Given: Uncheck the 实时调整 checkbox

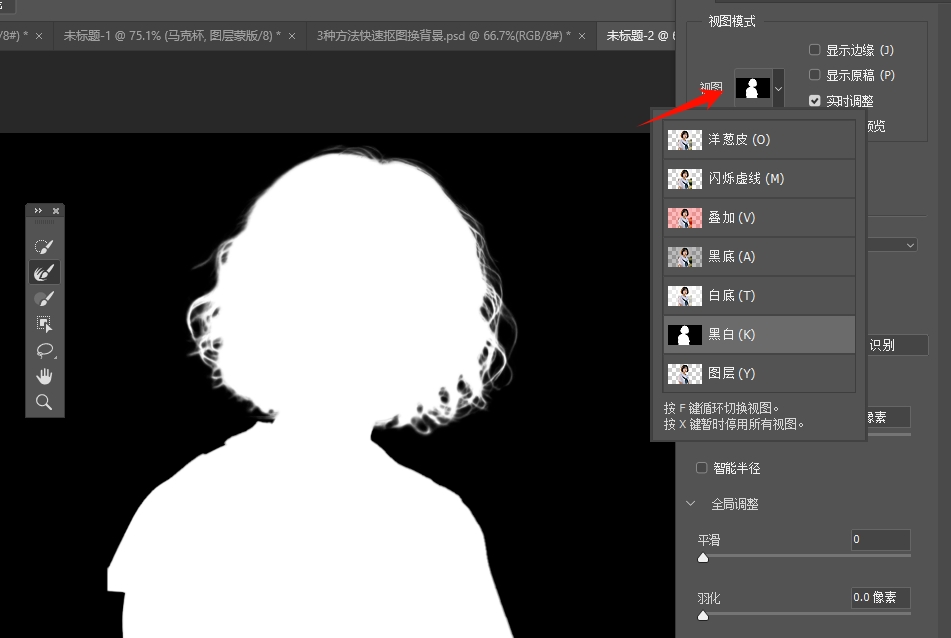Looking at the screenshot, I should (x=815, y=101).
